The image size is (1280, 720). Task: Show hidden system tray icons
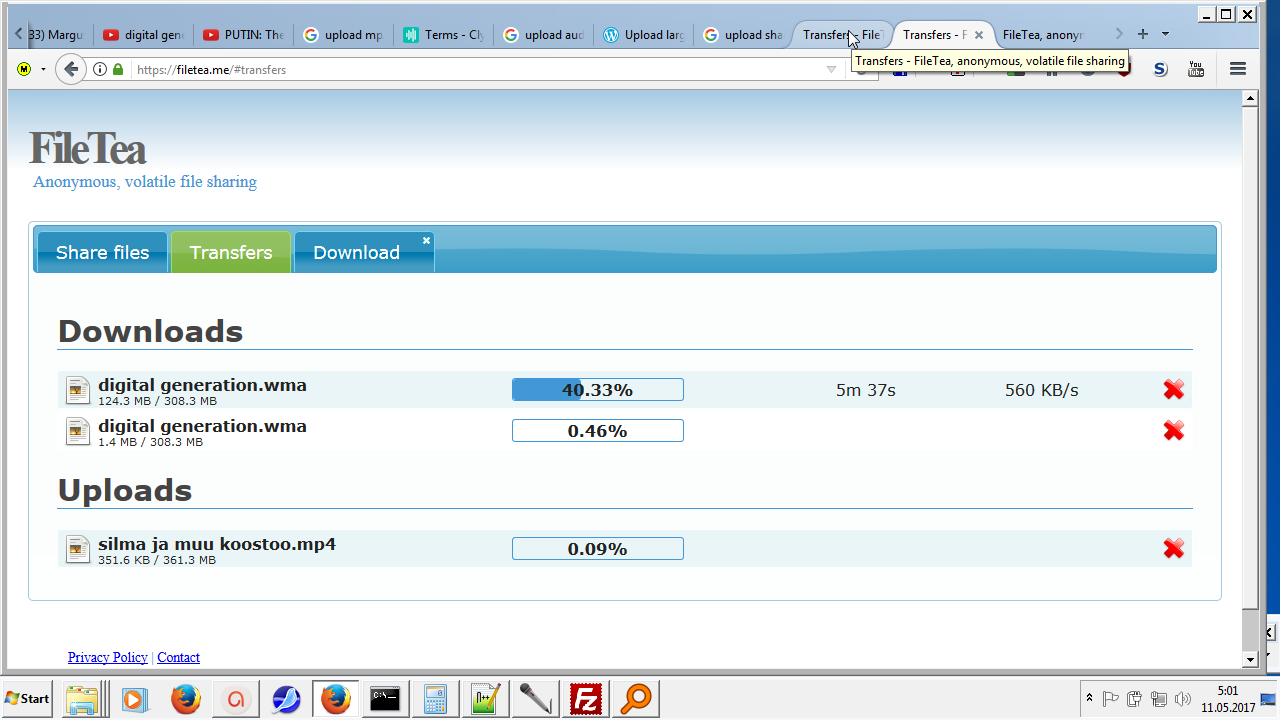(x=1088, y=698)
